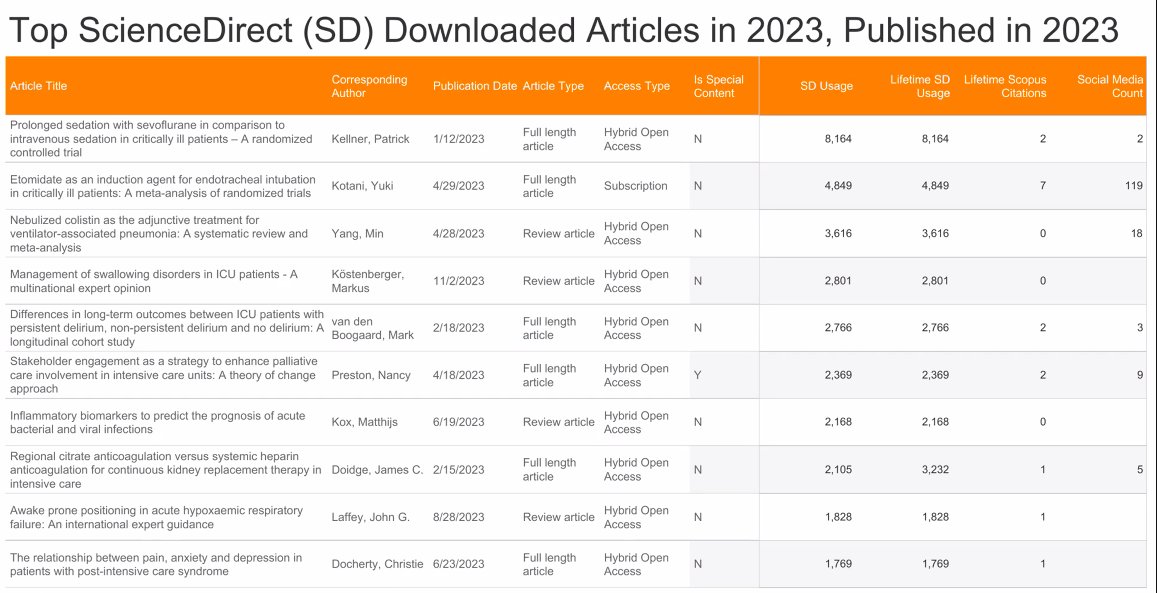The width and height of the screenshot is (1157, 593).
Task: Click social media count 18
Action: coord(1137,233)
